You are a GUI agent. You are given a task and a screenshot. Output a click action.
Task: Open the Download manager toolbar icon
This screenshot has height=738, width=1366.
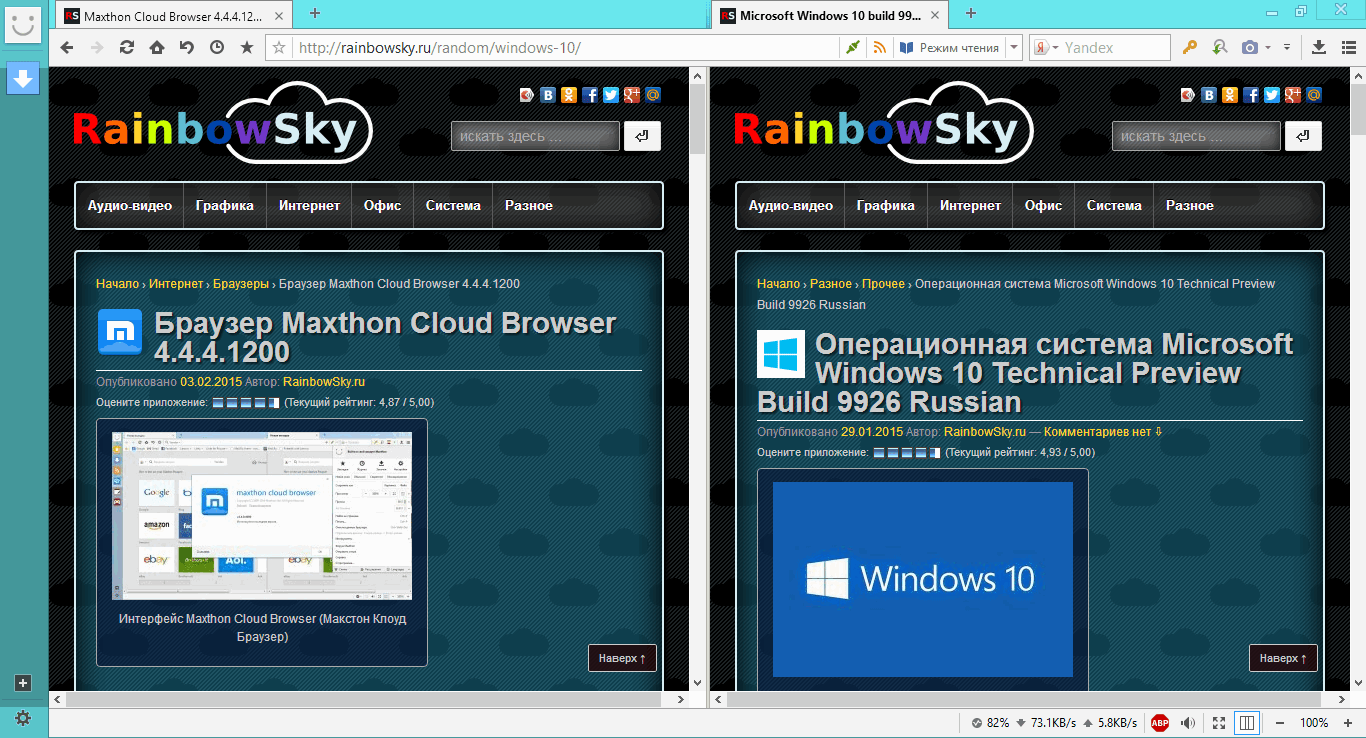click(1319, 47)
